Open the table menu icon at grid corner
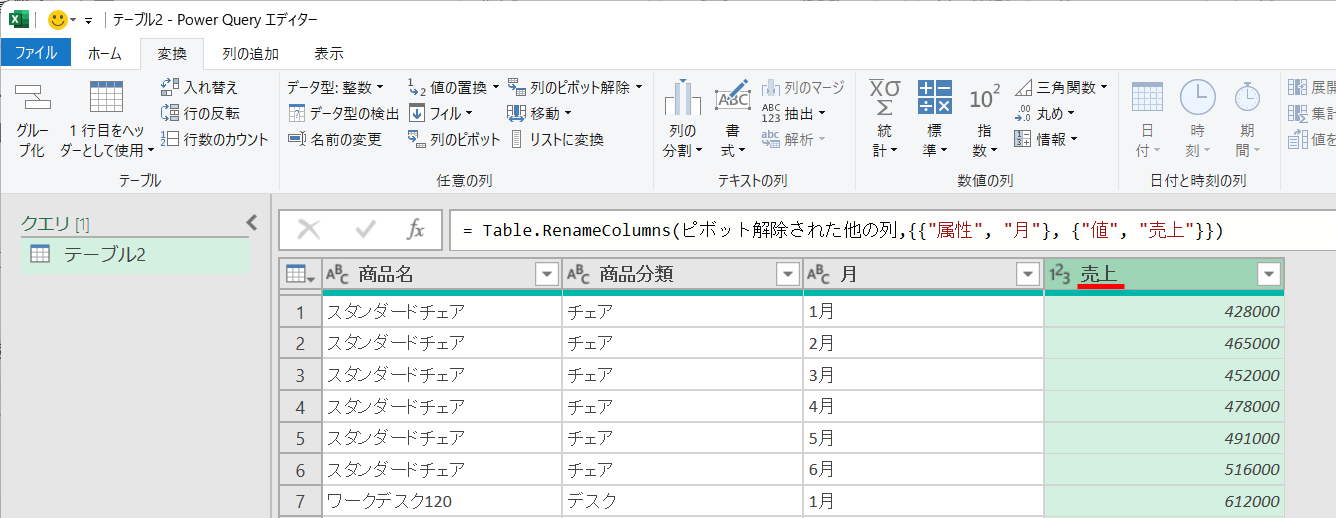This screenshot has height=518, width=1336. (300, 274)
